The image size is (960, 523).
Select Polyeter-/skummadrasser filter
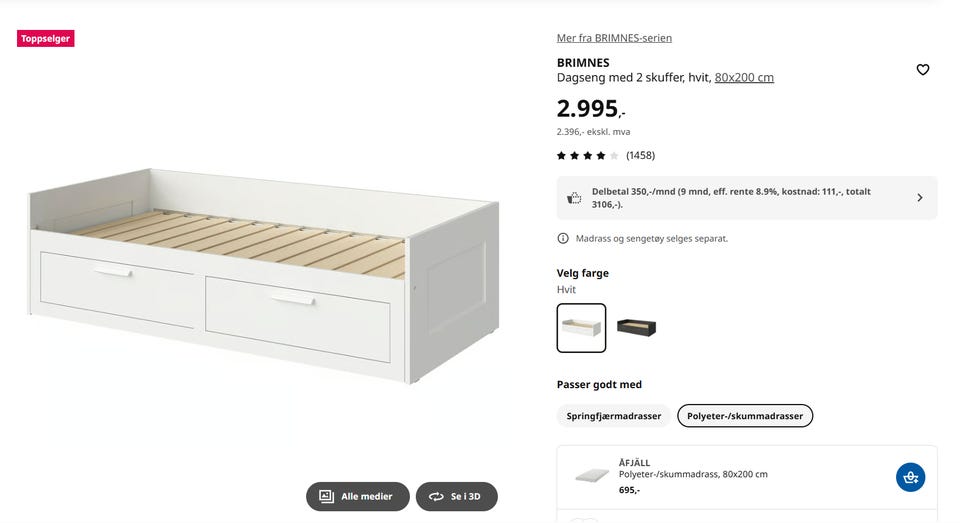[744, 416]
